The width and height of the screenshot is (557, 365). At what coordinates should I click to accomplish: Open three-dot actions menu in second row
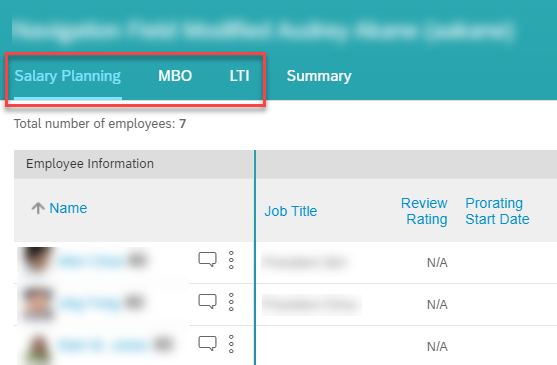pyautogui.click(x=231, y=302)
